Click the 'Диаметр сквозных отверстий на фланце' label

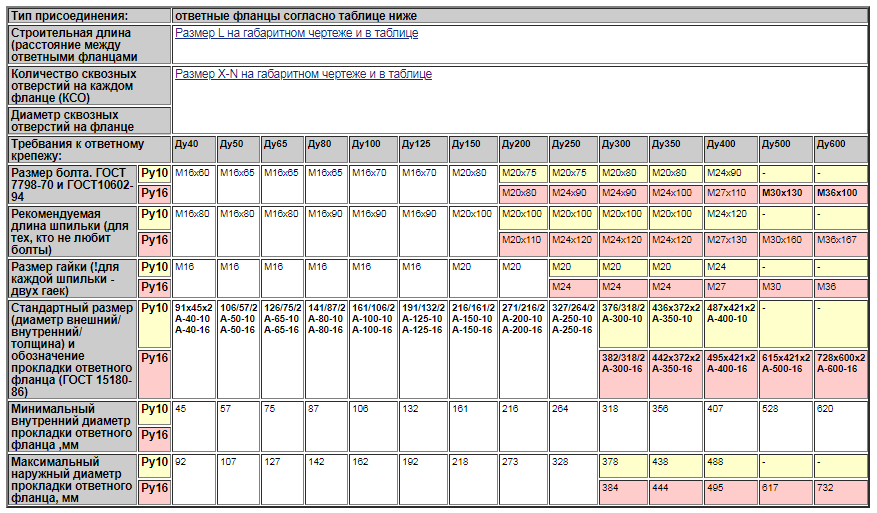click(x=89, y=120)
